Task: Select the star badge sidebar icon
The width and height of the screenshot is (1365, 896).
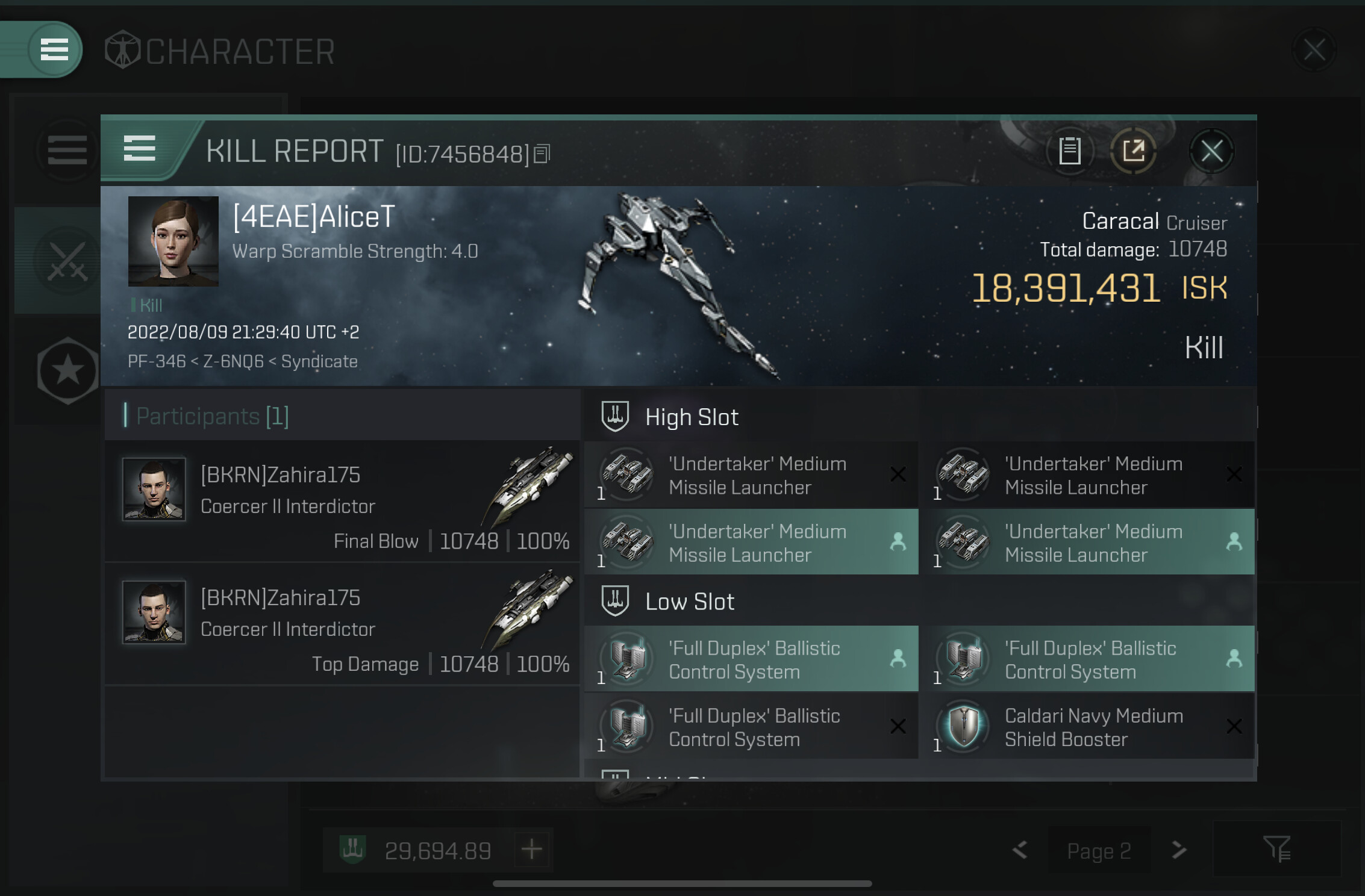Action: [x=67, y=370]
